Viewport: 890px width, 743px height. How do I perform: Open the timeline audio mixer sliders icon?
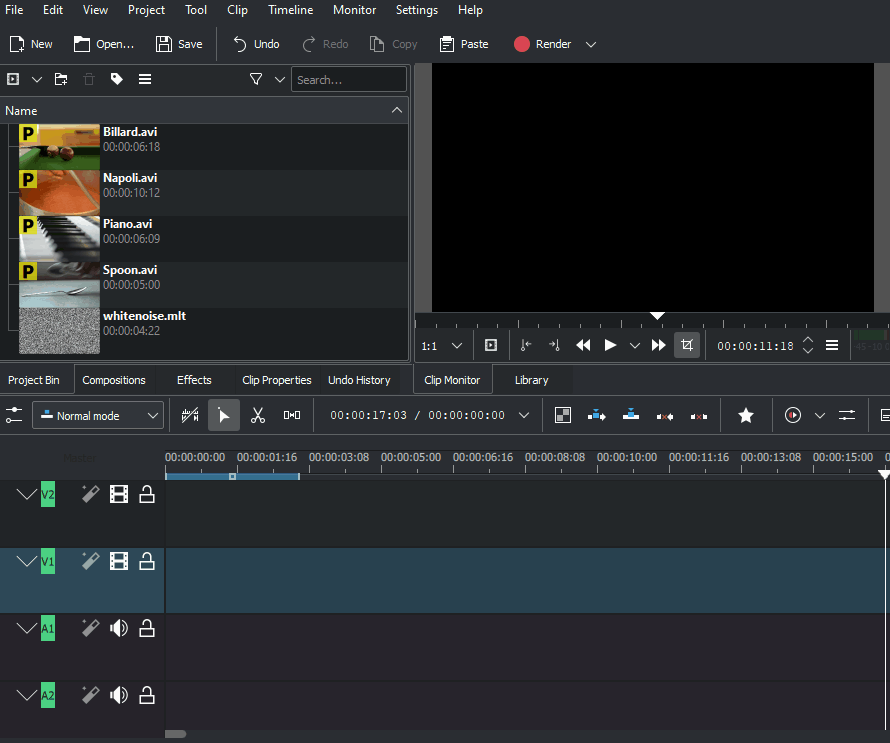847,415
